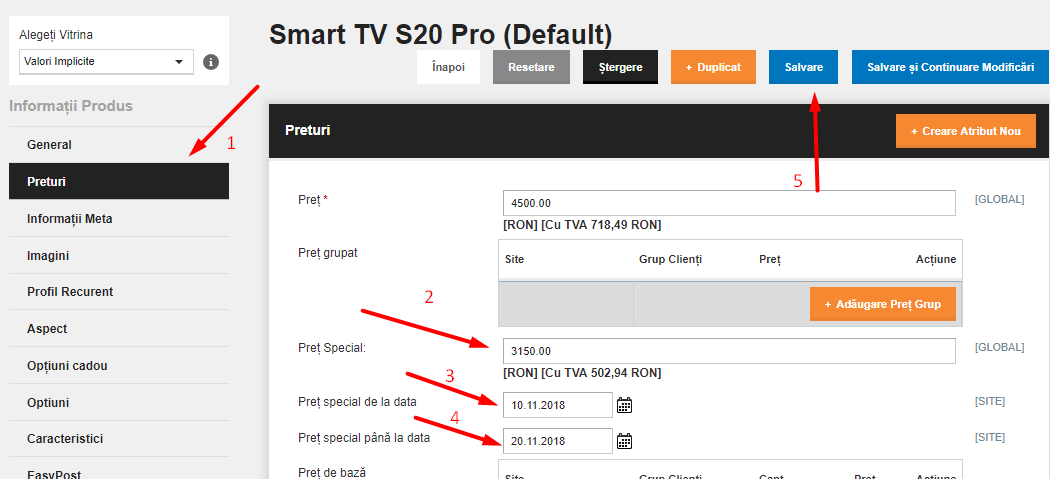The height and width of the screenshot is (479, 1050).
Task: Save the product with Salvare
Action: pyautogui.click(x=803, y=67)
